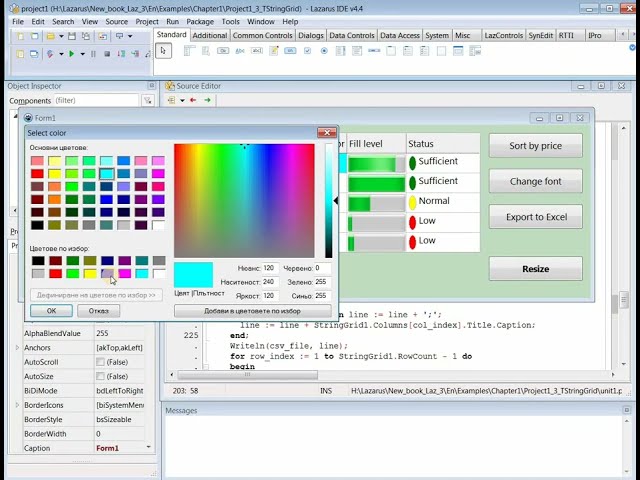The width and height of the screenshot is (640, 480).
Task: Switch to the Common Controls palette tab
Action: coord(262,36)
